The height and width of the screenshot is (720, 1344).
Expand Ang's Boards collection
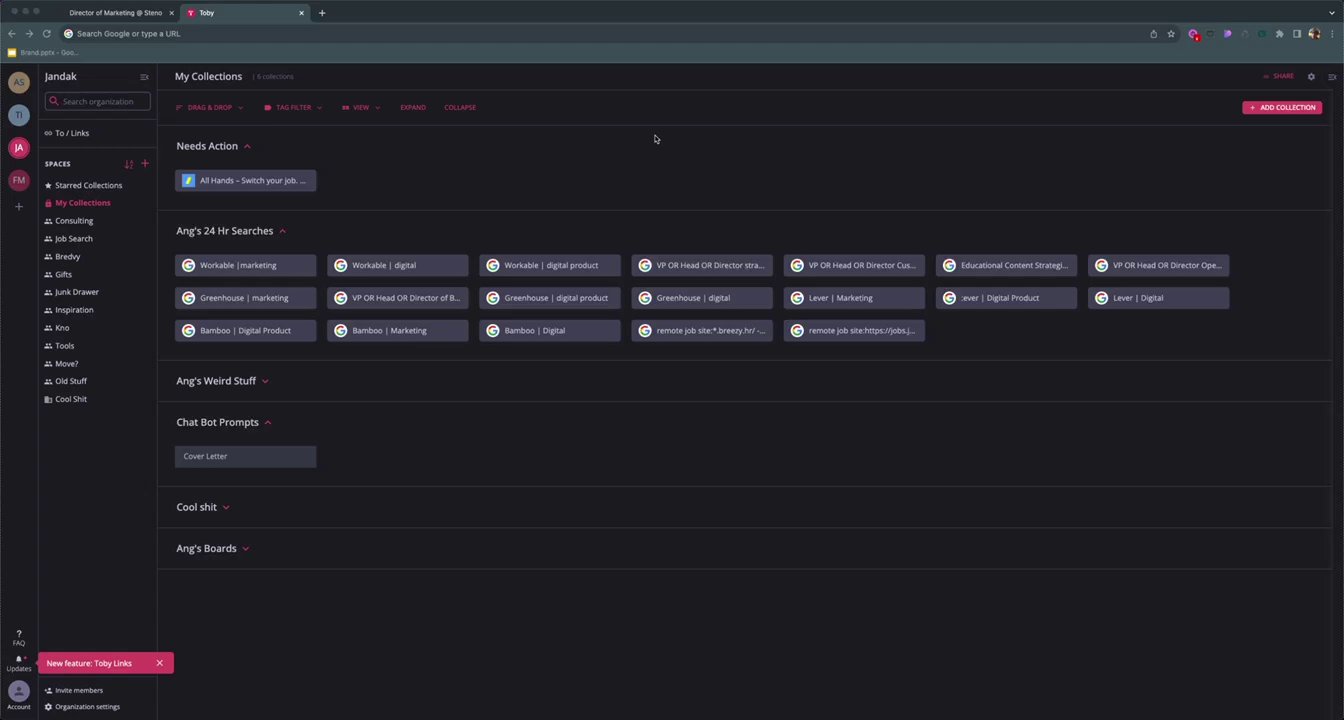click(245, 548)
